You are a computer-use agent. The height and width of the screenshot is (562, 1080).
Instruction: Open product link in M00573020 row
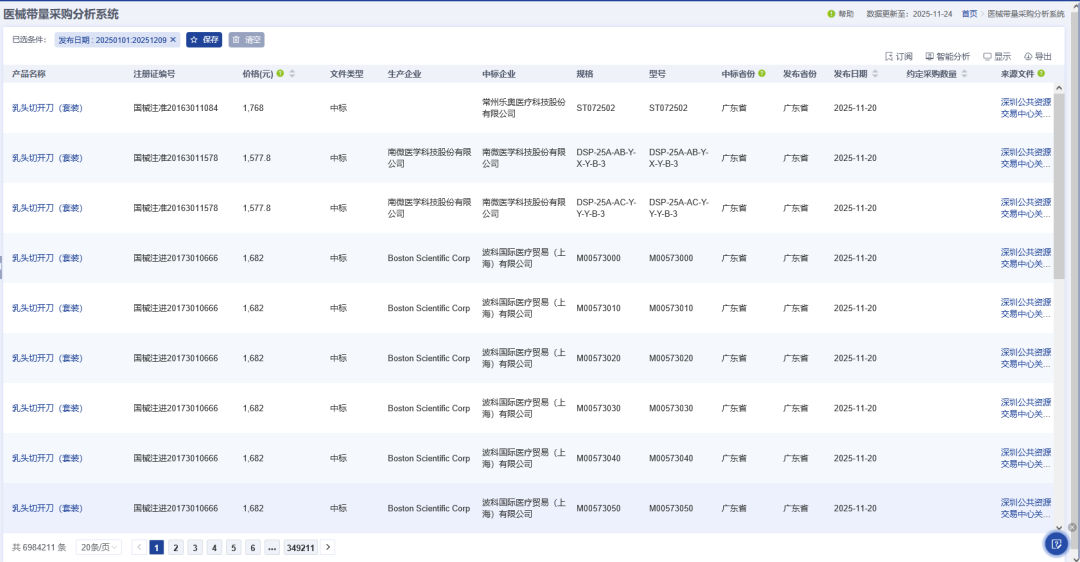tap(47, 358)
